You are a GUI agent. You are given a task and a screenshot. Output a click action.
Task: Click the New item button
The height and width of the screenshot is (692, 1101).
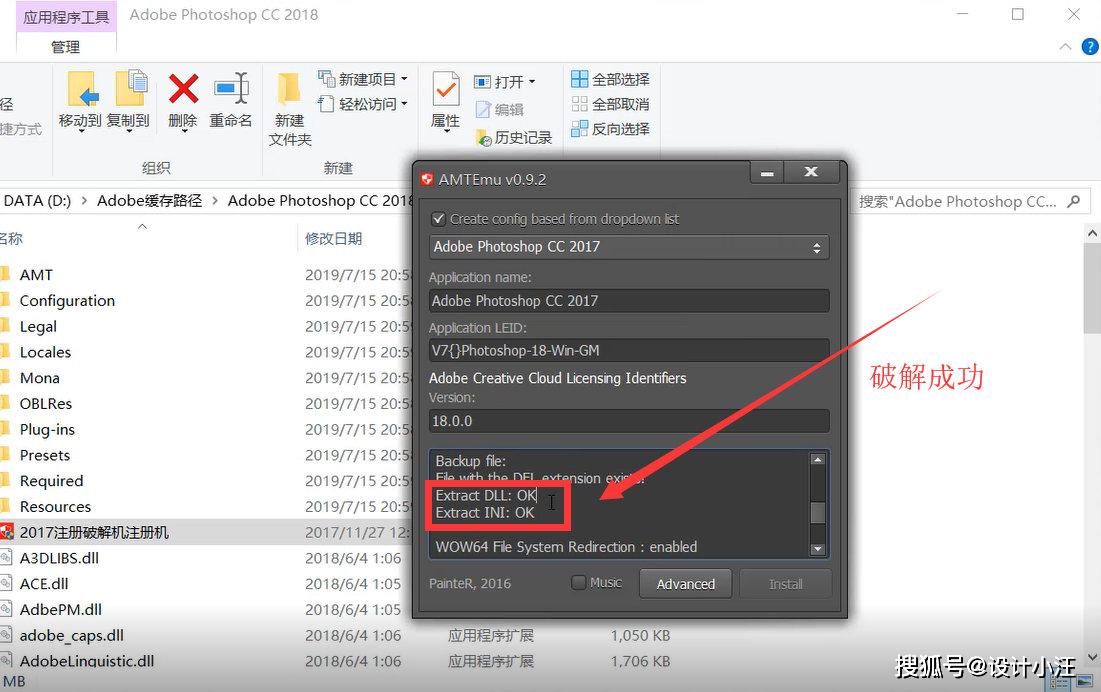(363, 79)
